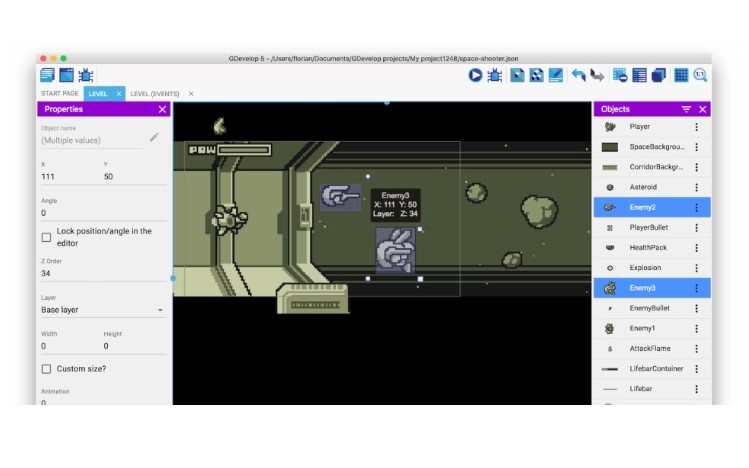749x468 pixels.
Task: Open the project manager icon
Action: [x=47, y=75]
